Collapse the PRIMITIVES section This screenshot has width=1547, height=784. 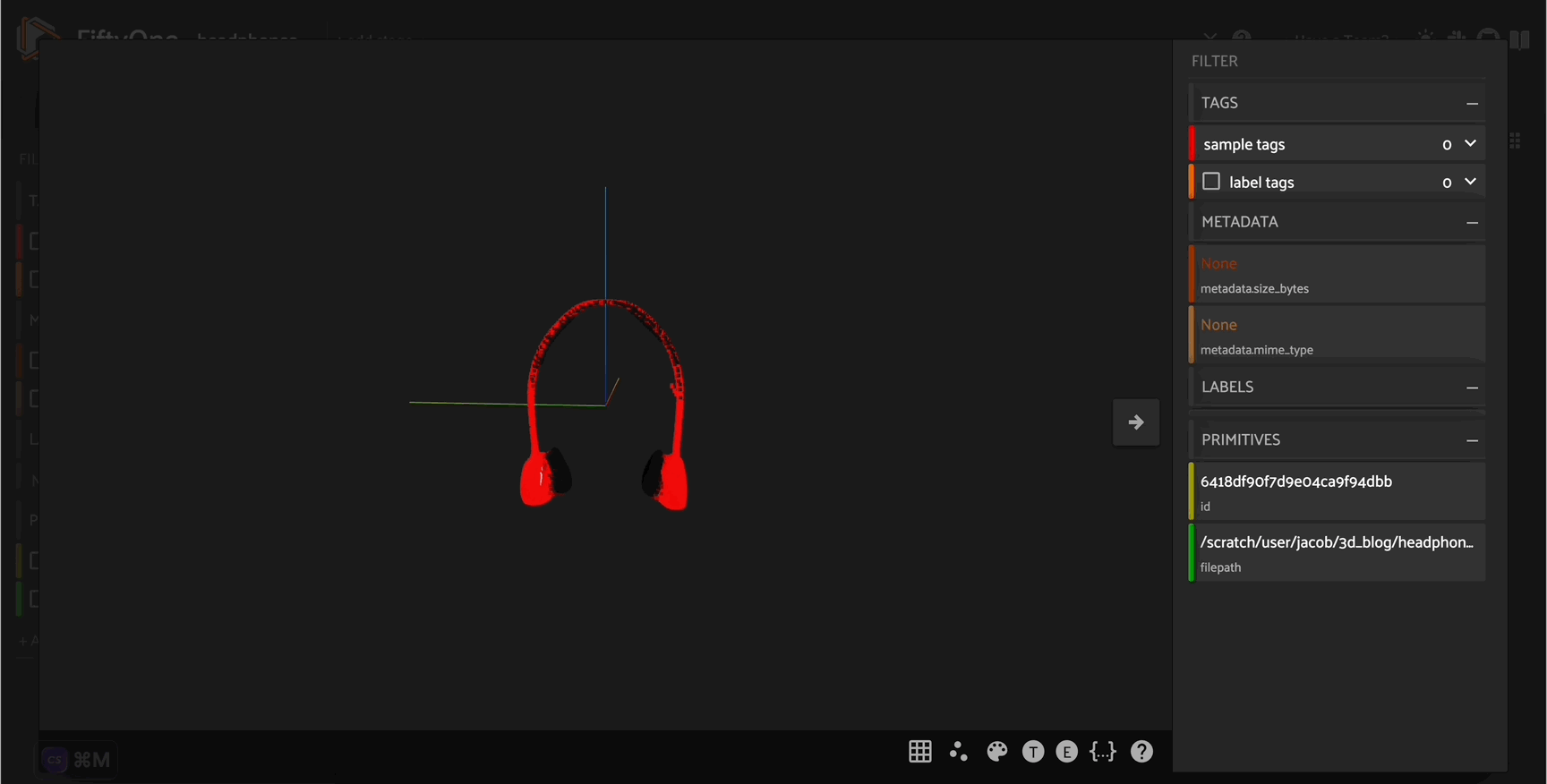[x=1472, y=440]
